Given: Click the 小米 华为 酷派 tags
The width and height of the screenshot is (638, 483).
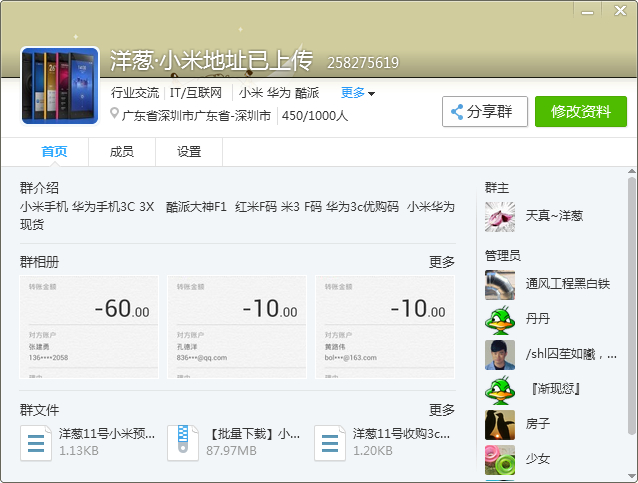Looking at the screenshot, I should pos(279,93).
